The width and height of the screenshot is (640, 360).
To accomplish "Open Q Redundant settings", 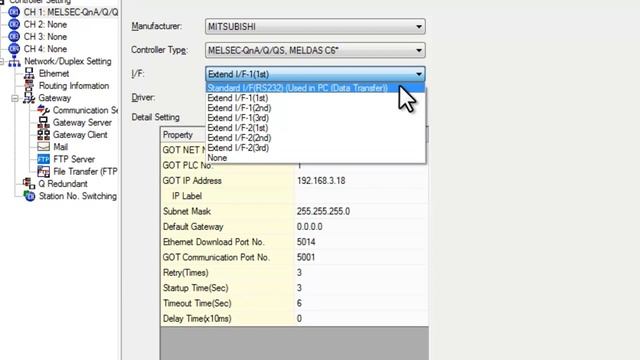I will click(x=63, y=184).
